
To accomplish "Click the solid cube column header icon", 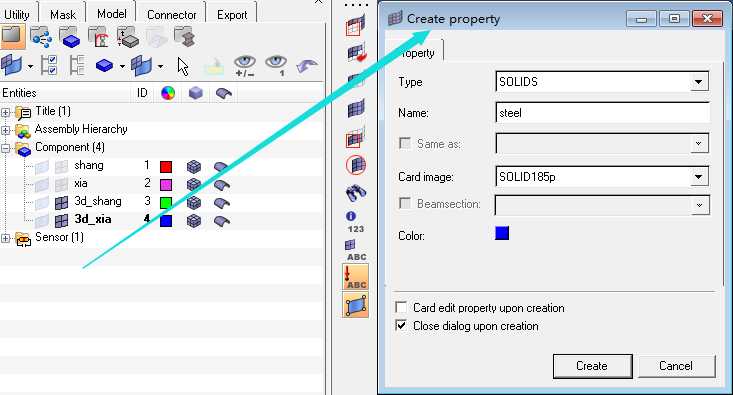I will click(x=195, y=93).
